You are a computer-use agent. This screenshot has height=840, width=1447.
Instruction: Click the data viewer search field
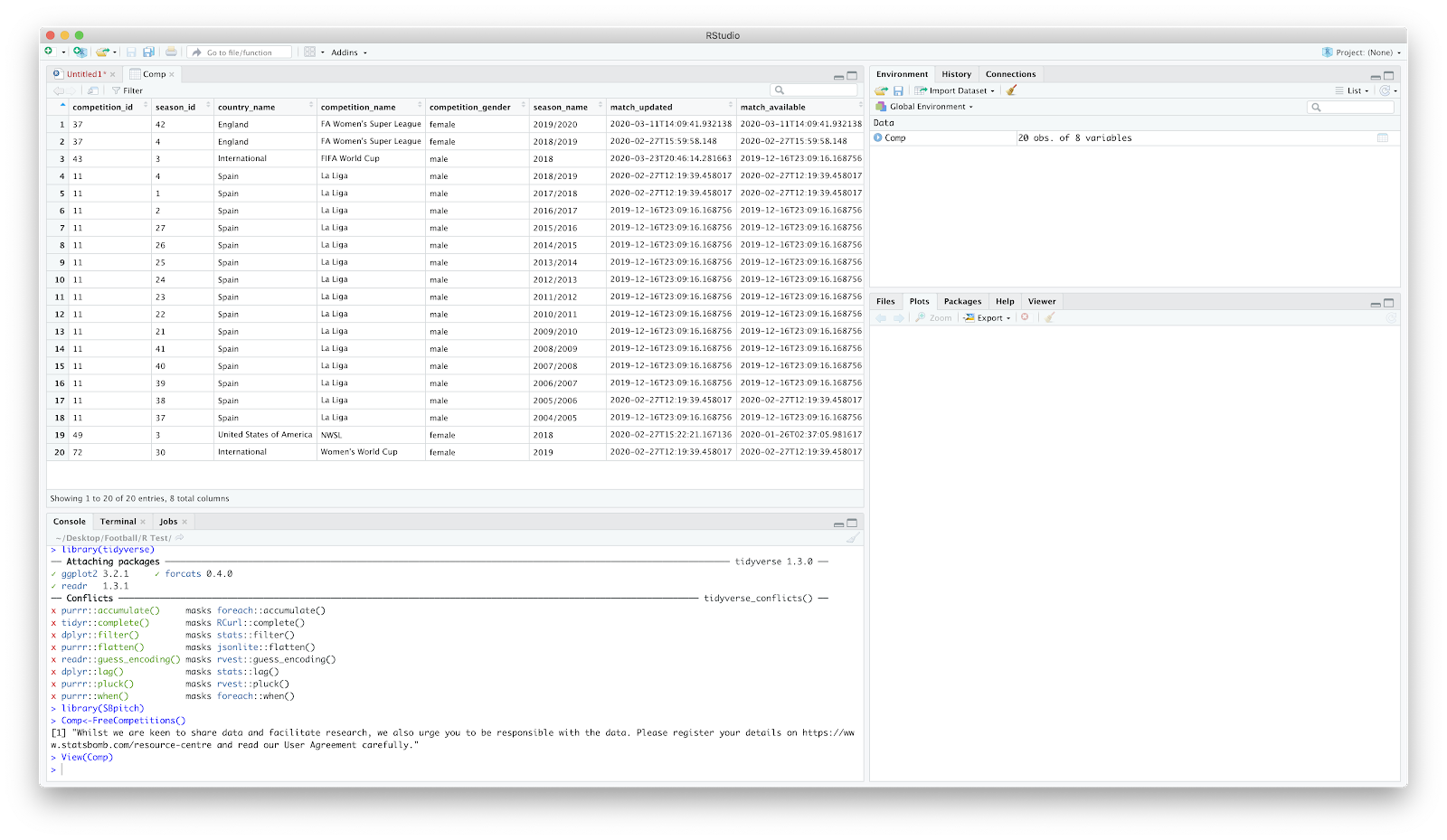click(814, 90)
